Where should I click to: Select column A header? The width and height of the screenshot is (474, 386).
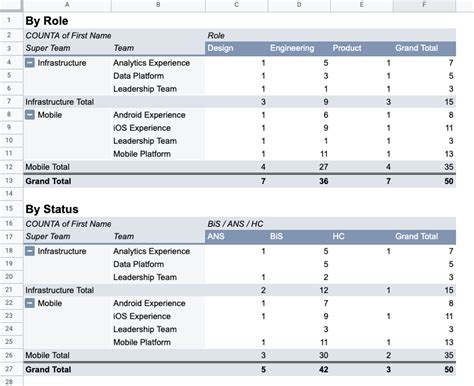[67, 5]
